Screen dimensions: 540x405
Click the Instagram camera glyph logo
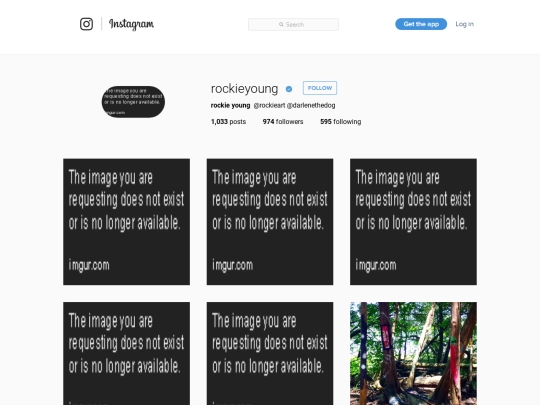click(86, 24)
